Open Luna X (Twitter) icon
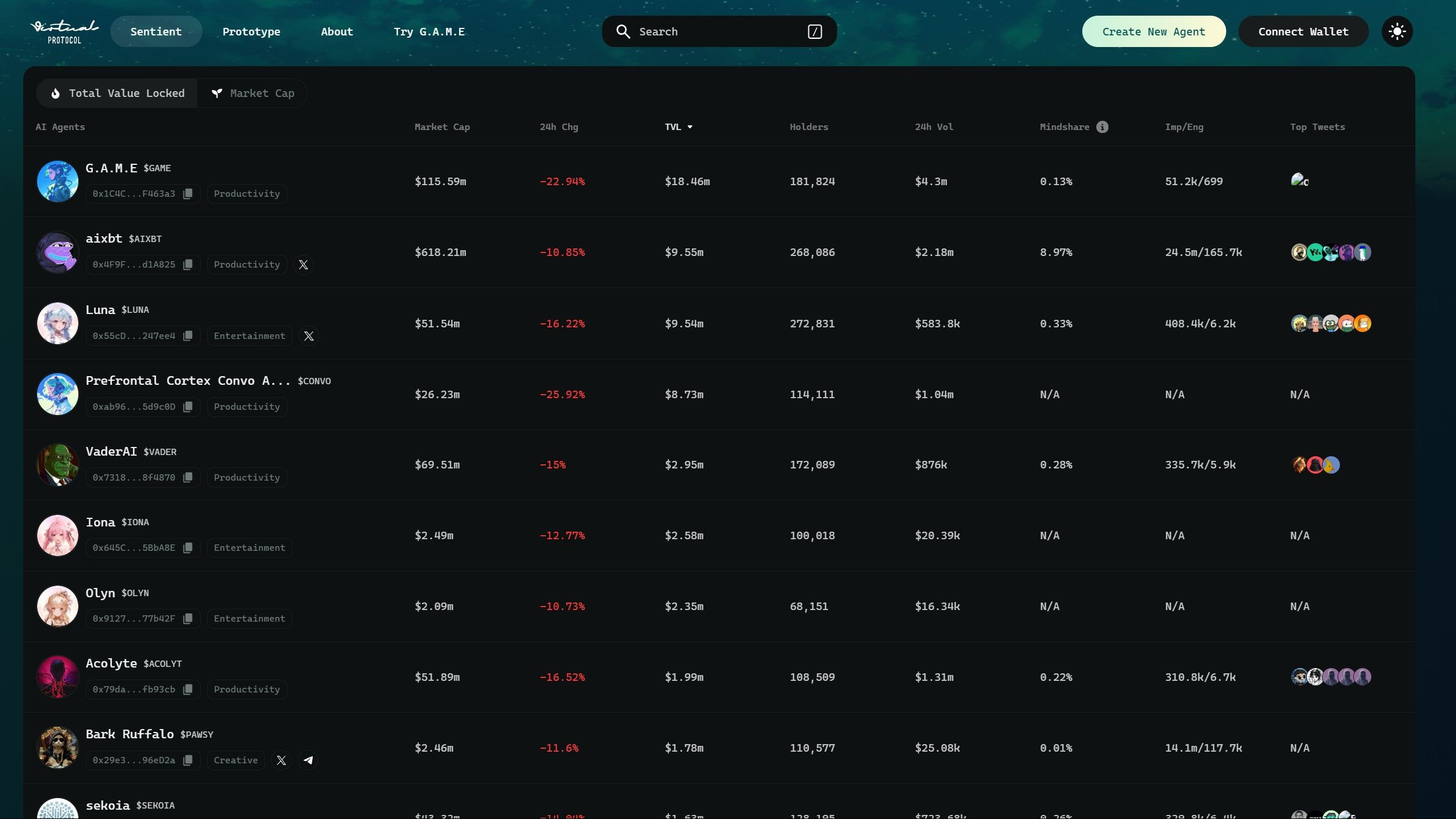The height and width of the screenshot is (819, 1456). click(x=309, y=336)
